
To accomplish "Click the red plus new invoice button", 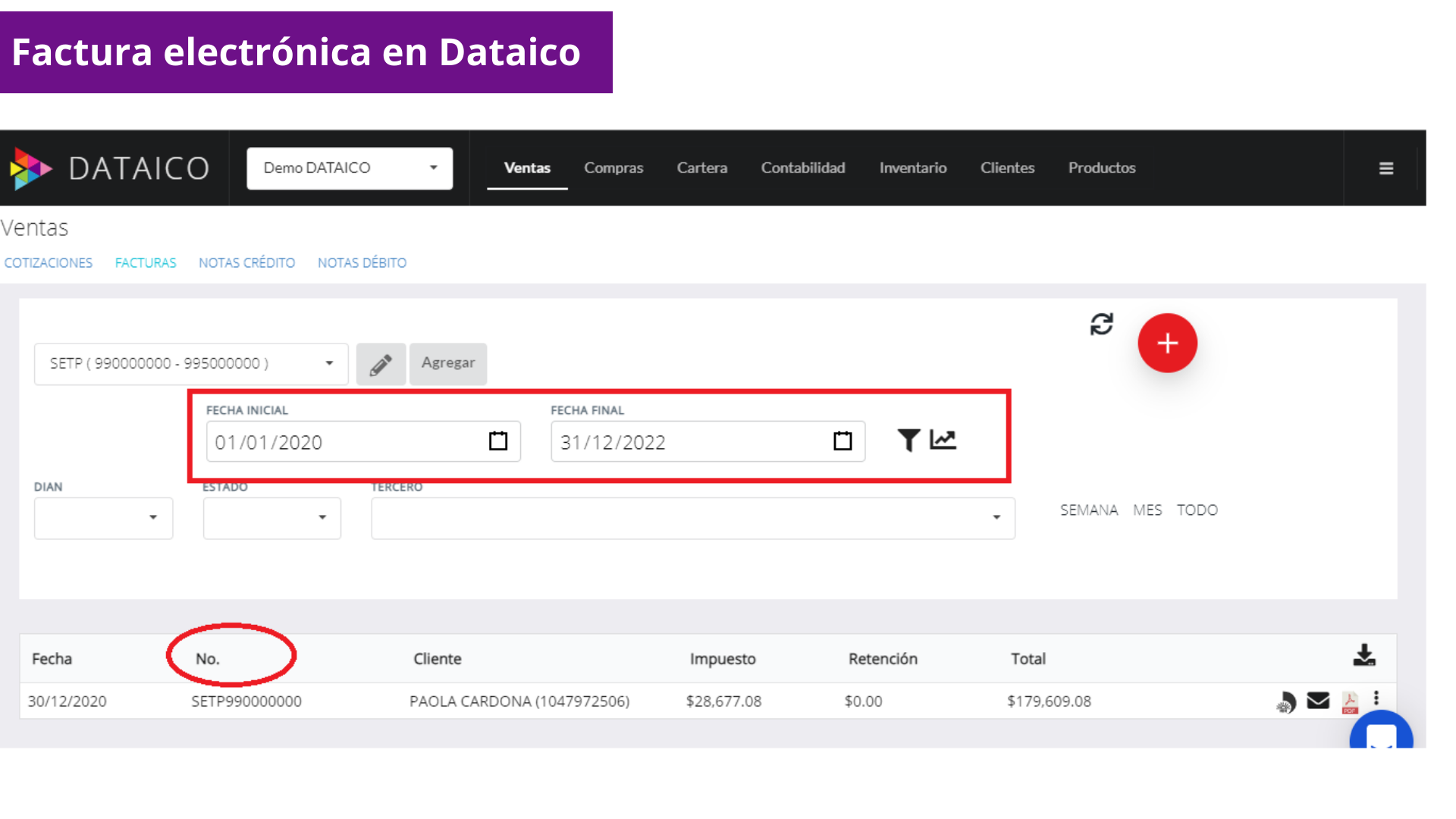I will click(1167, 343).
